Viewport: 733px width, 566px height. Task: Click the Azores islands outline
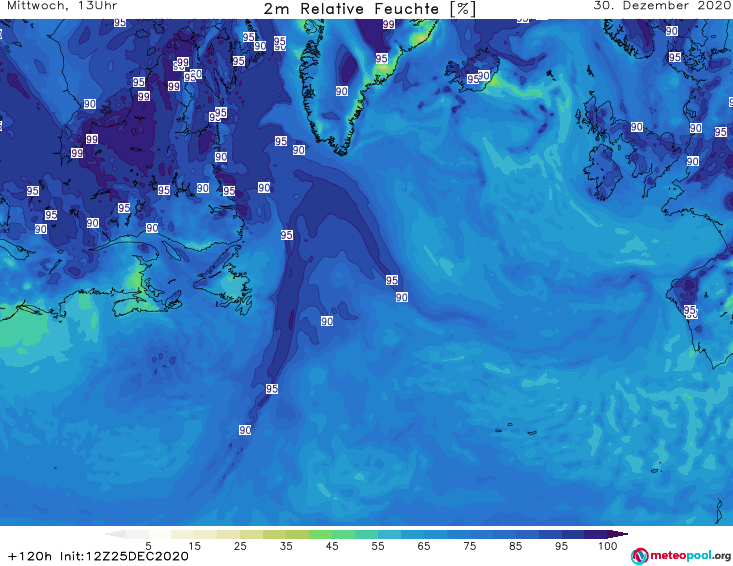click(x=517, y=429)
